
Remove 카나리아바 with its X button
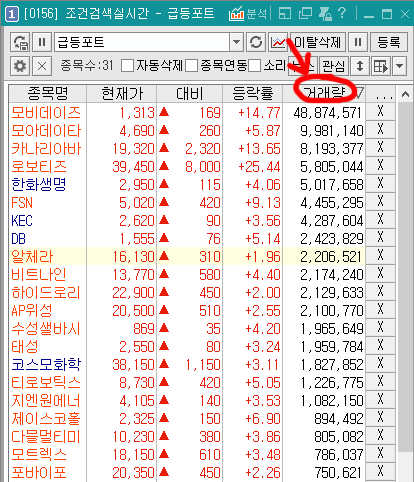click(380, 147)
